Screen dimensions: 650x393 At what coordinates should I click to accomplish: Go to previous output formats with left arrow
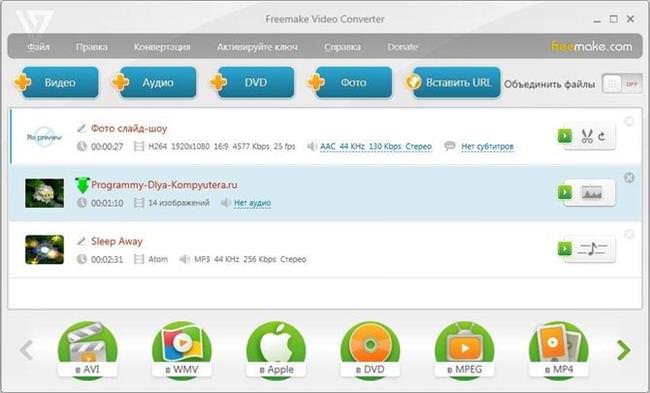click(x=26, y=350)
